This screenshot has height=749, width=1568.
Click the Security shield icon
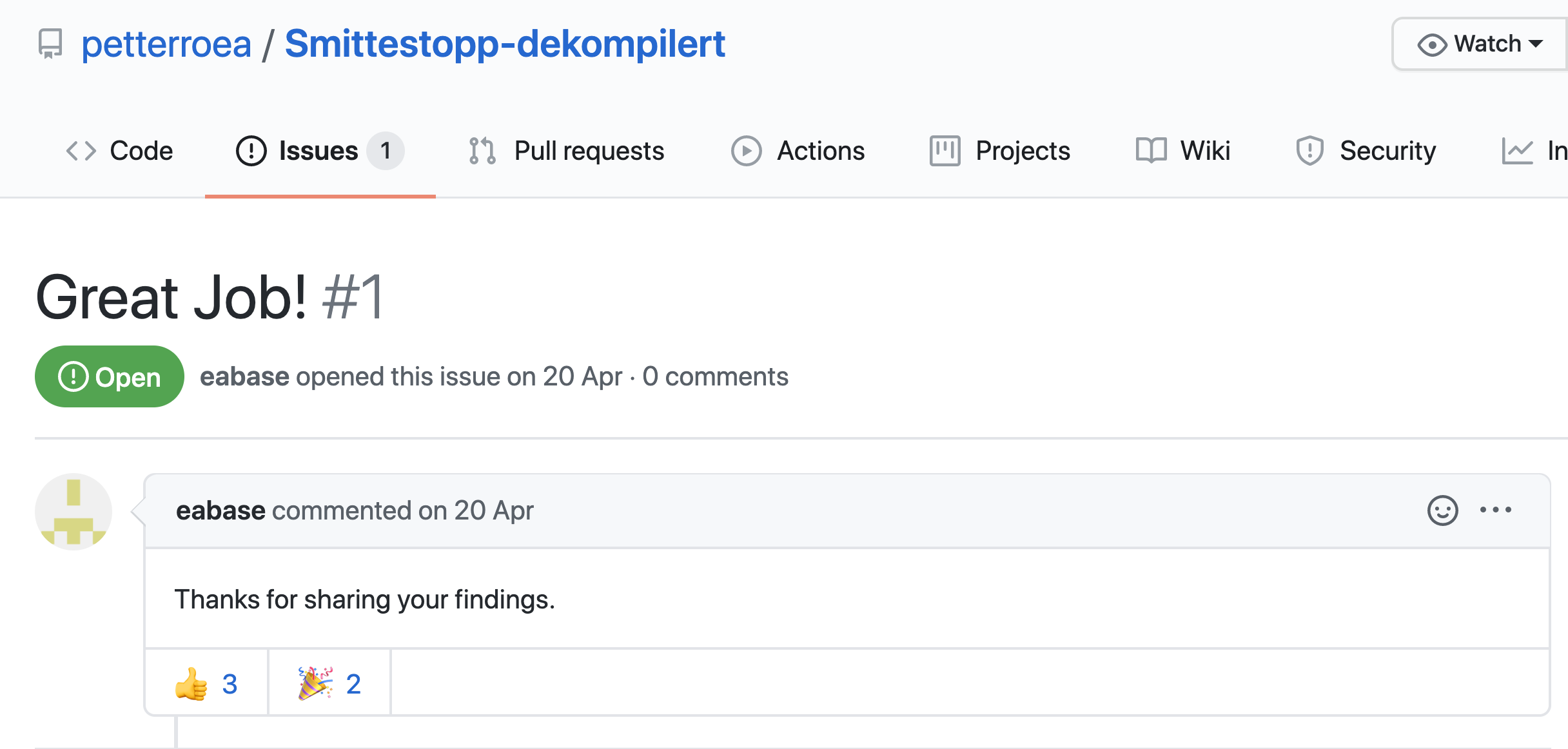click(x=1309, y=151)
